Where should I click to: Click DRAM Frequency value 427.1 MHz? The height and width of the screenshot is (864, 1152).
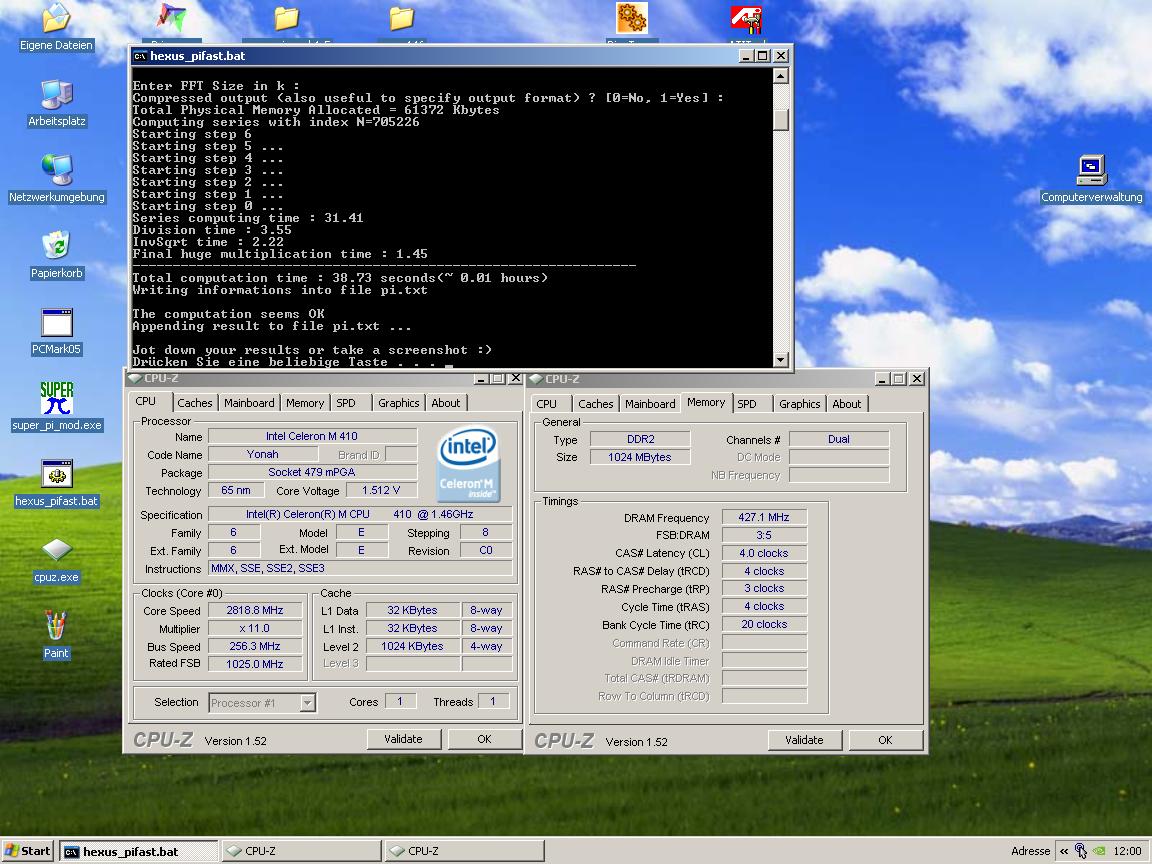click(x=764, y=517)
